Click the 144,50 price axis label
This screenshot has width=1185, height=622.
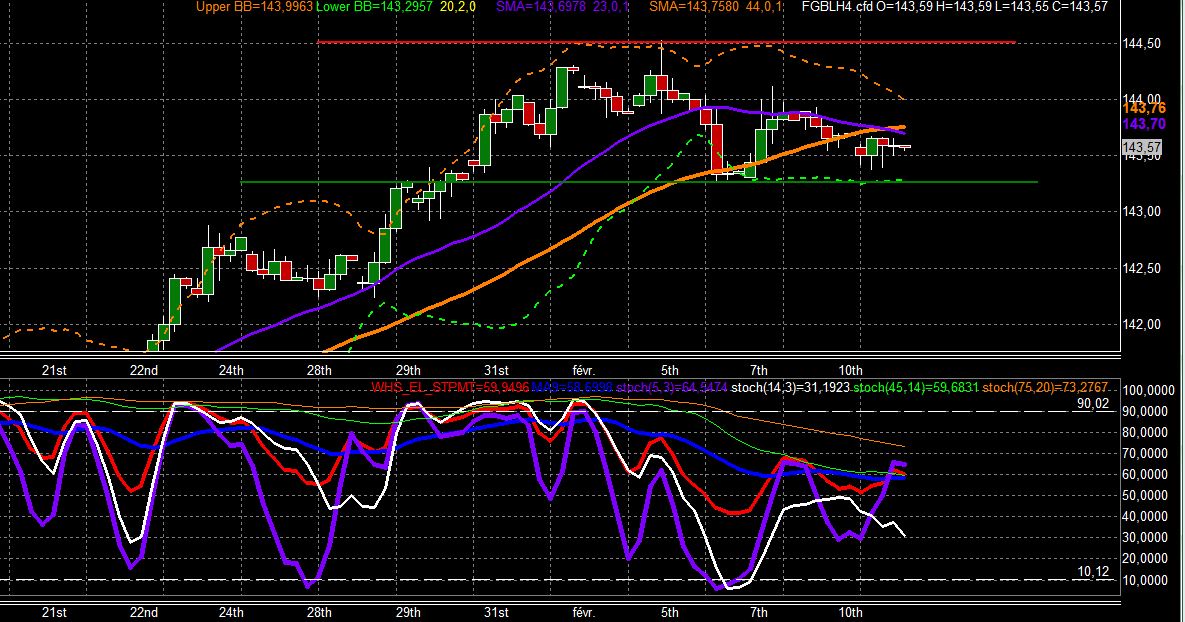1142,44
